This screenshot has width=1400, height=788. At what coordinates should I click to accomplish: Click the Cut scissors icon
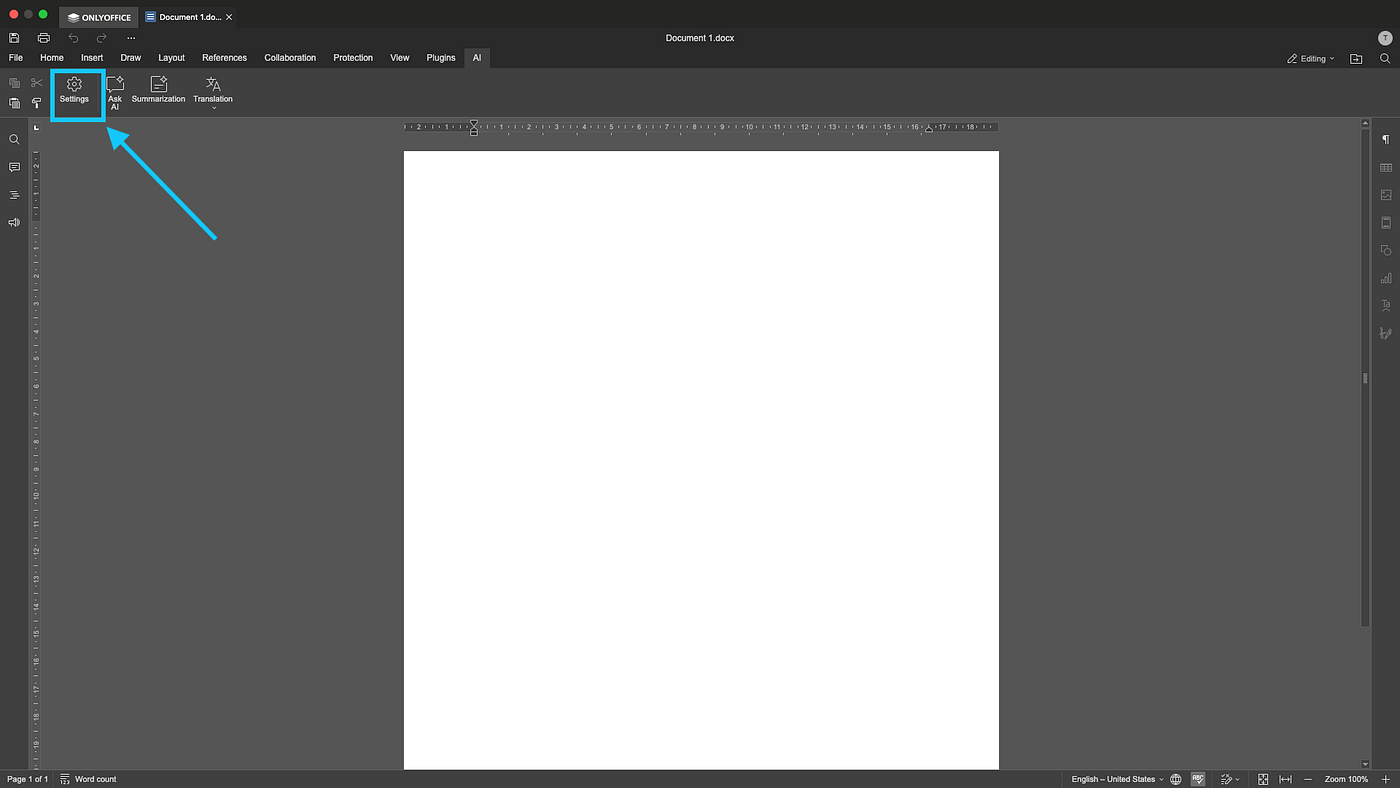(x=37, y=83)
